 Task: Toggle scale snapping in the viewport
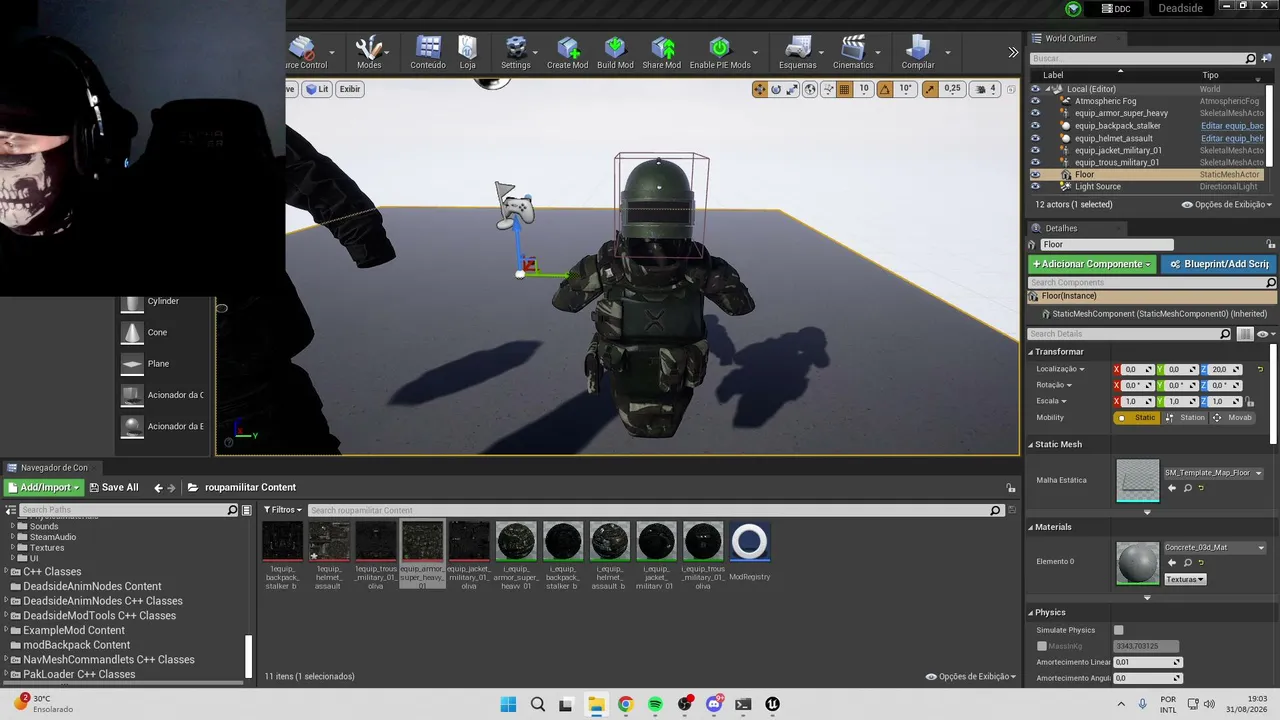[x=930, y=89]
